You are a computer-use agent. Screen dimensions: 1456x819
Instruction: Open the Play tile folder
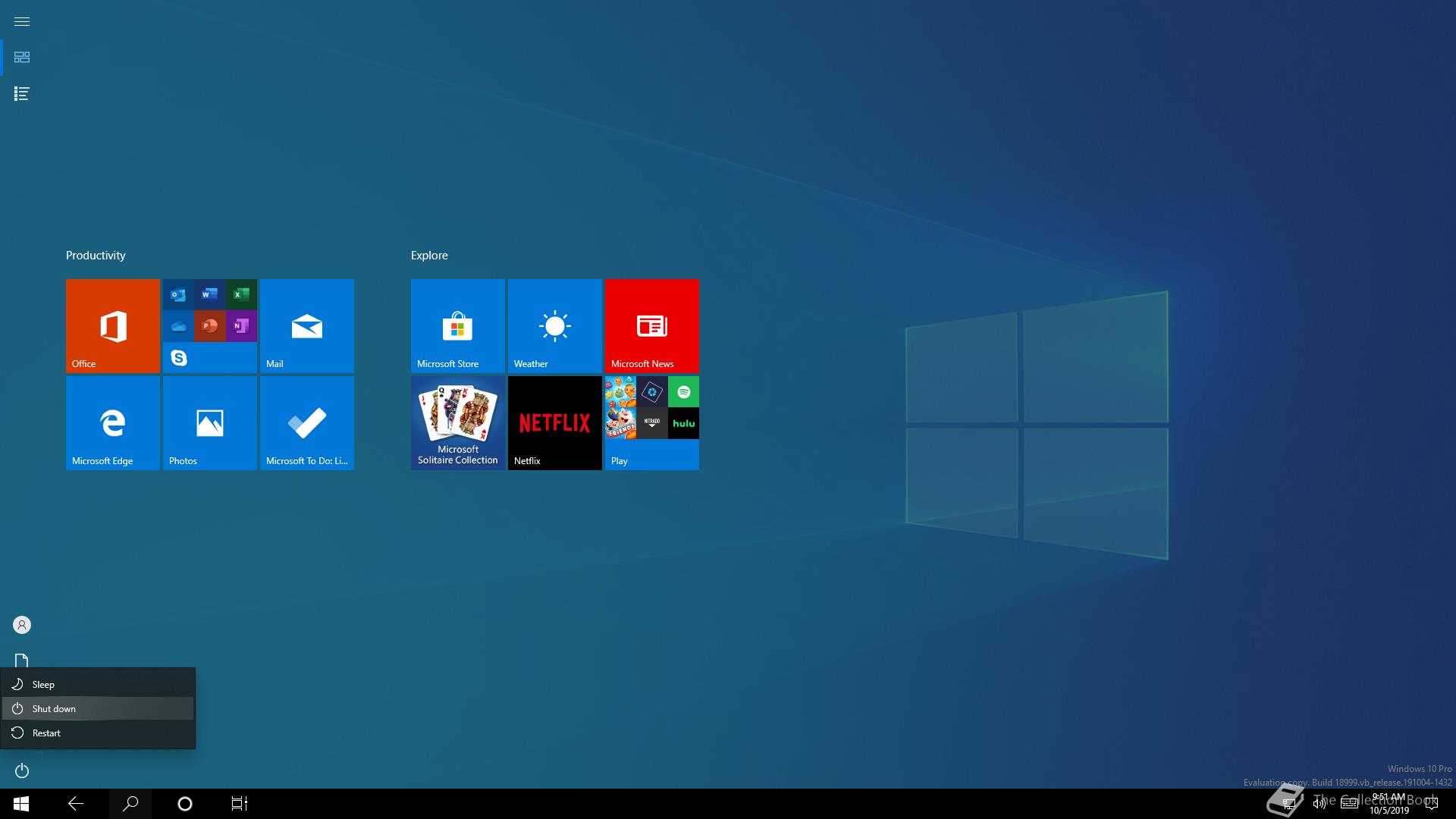click(651, 422)
